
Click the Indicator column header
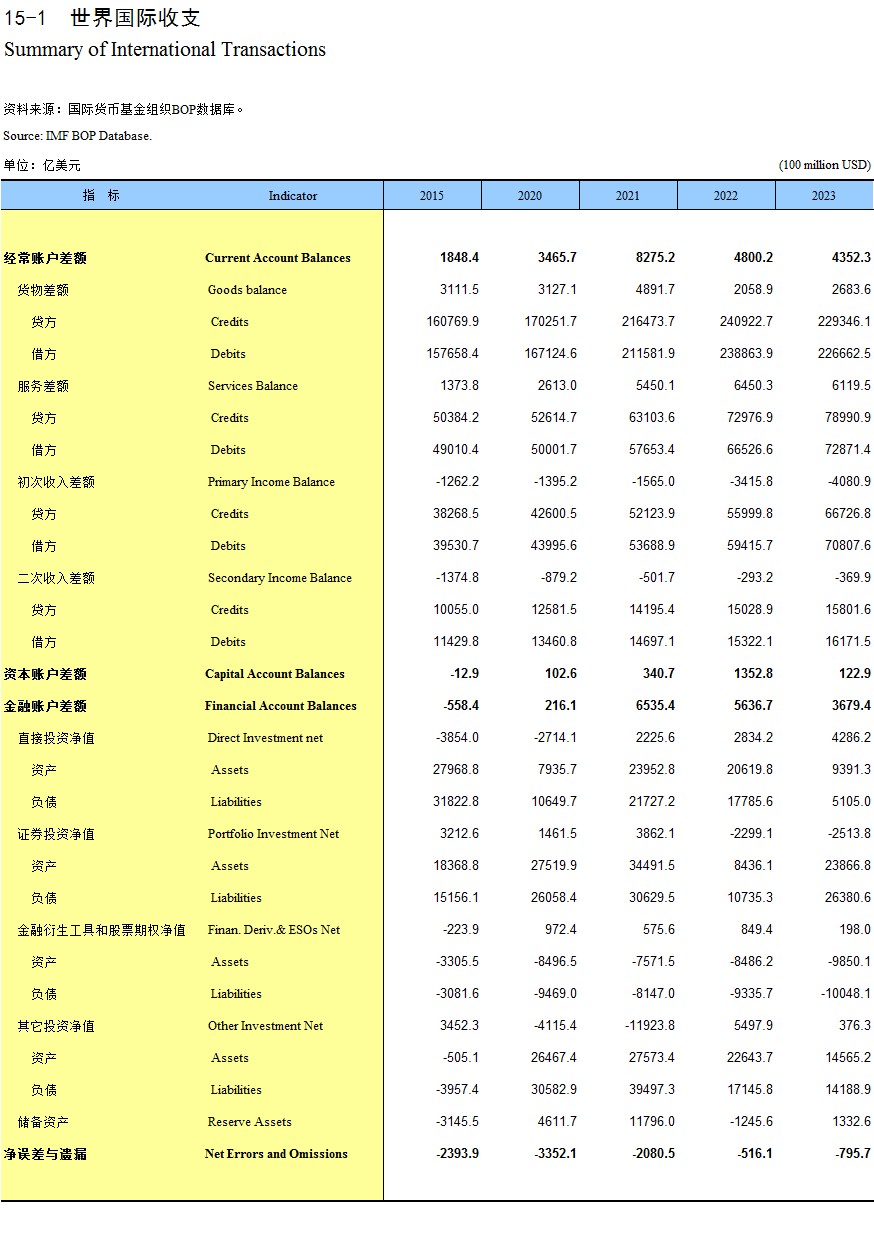coord(293,196)
